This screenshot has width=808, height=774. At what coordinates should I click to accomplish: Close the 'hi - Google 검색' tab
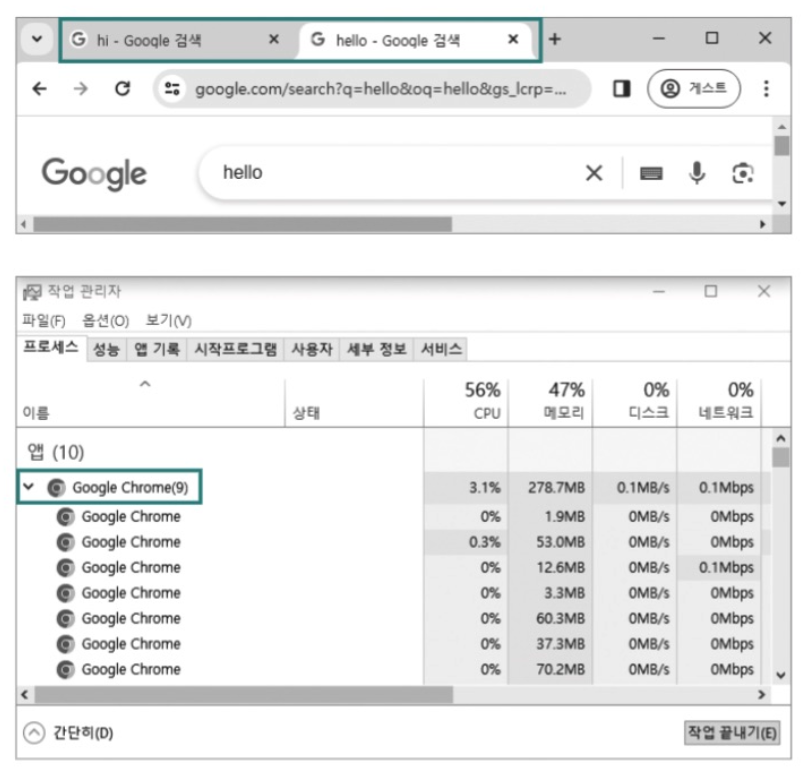(274, 39)
